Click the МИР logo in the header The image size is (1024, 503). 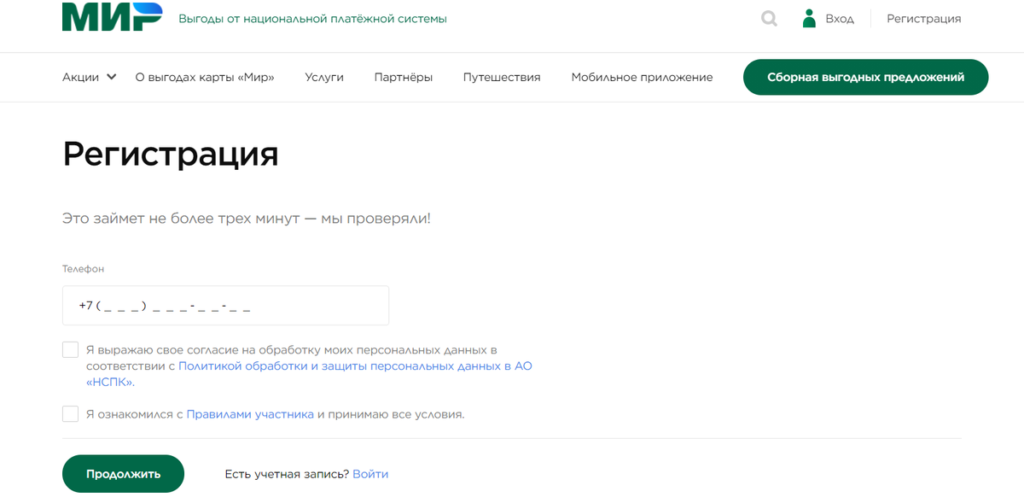pyautogui.click(x=110, y=18)
